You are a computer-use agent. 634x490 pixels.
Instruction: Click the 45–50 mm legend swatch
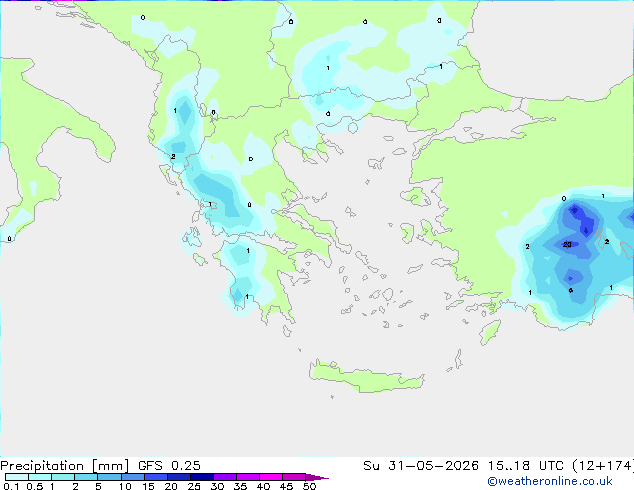tap(294, 477)
